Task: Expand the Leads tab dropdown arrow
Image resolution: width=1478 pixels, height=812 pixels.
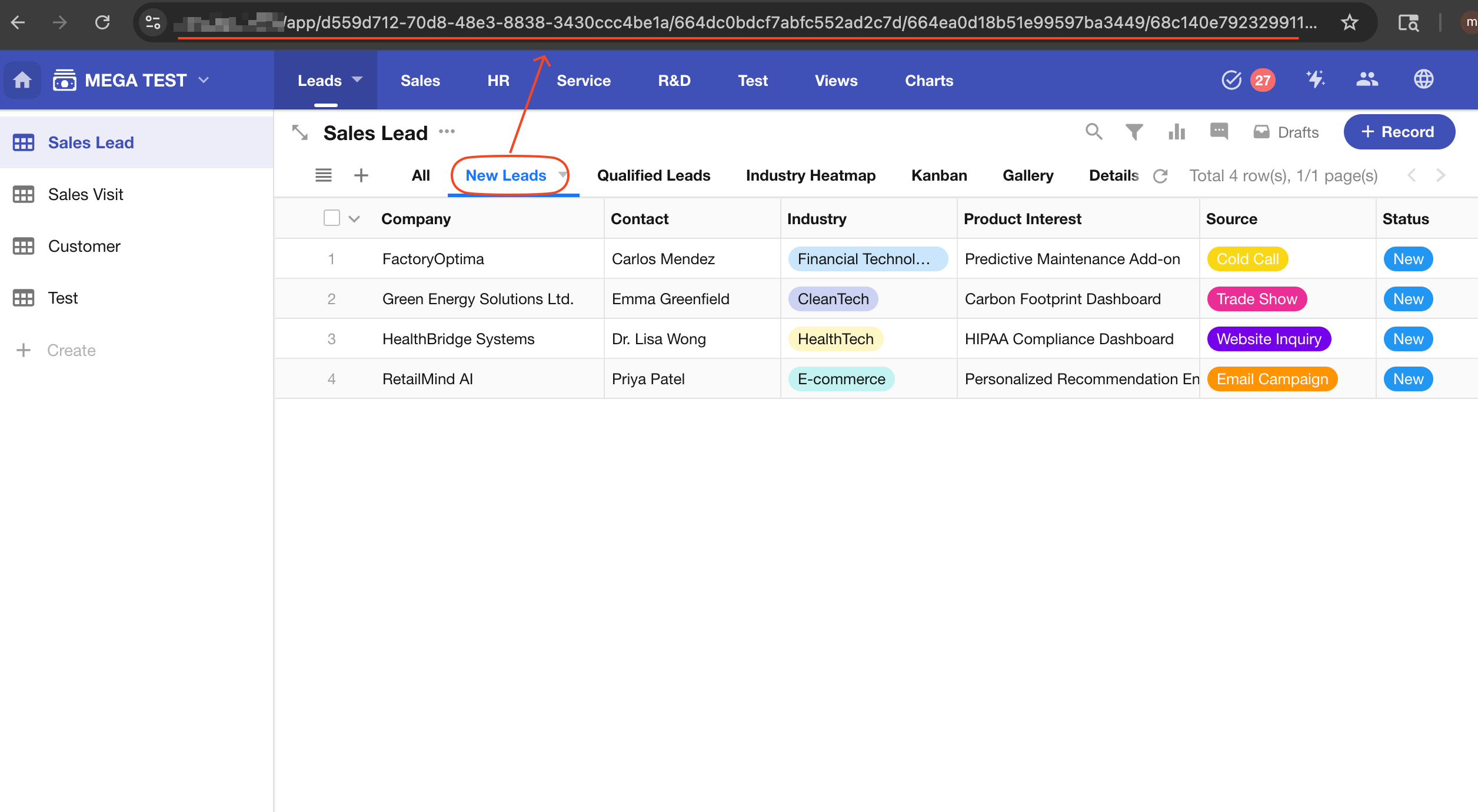Action: point(357,79)
